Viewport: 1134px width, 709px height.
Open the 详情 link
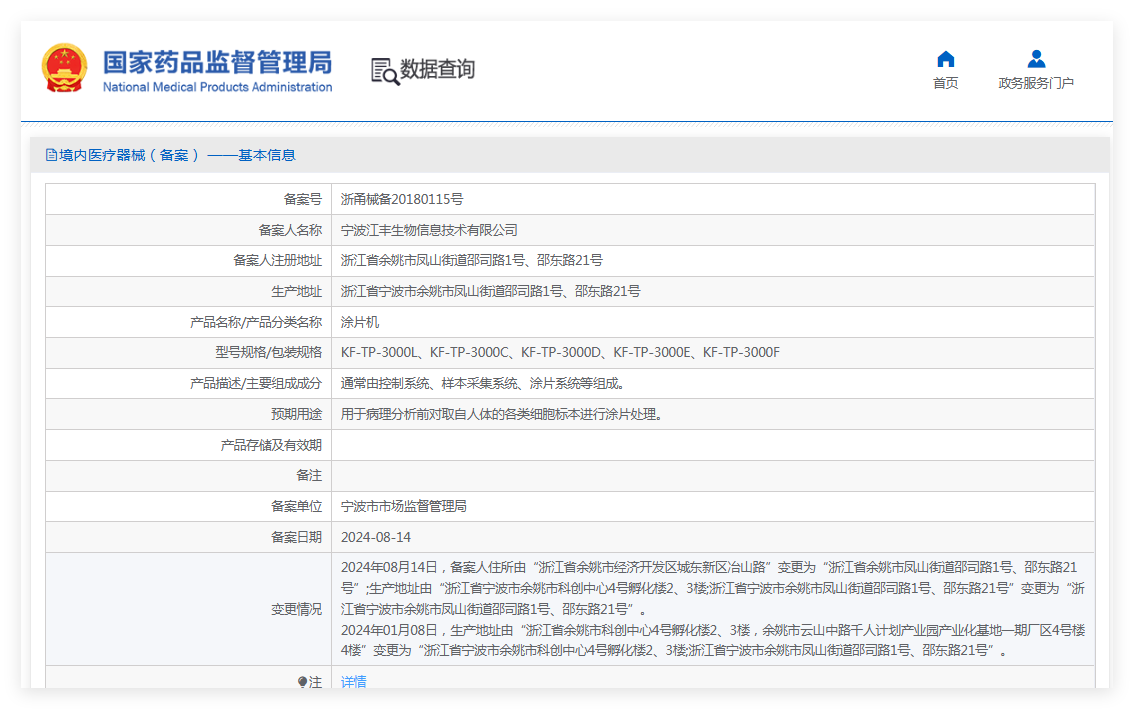pyautogui.click(x=354, y=682)
